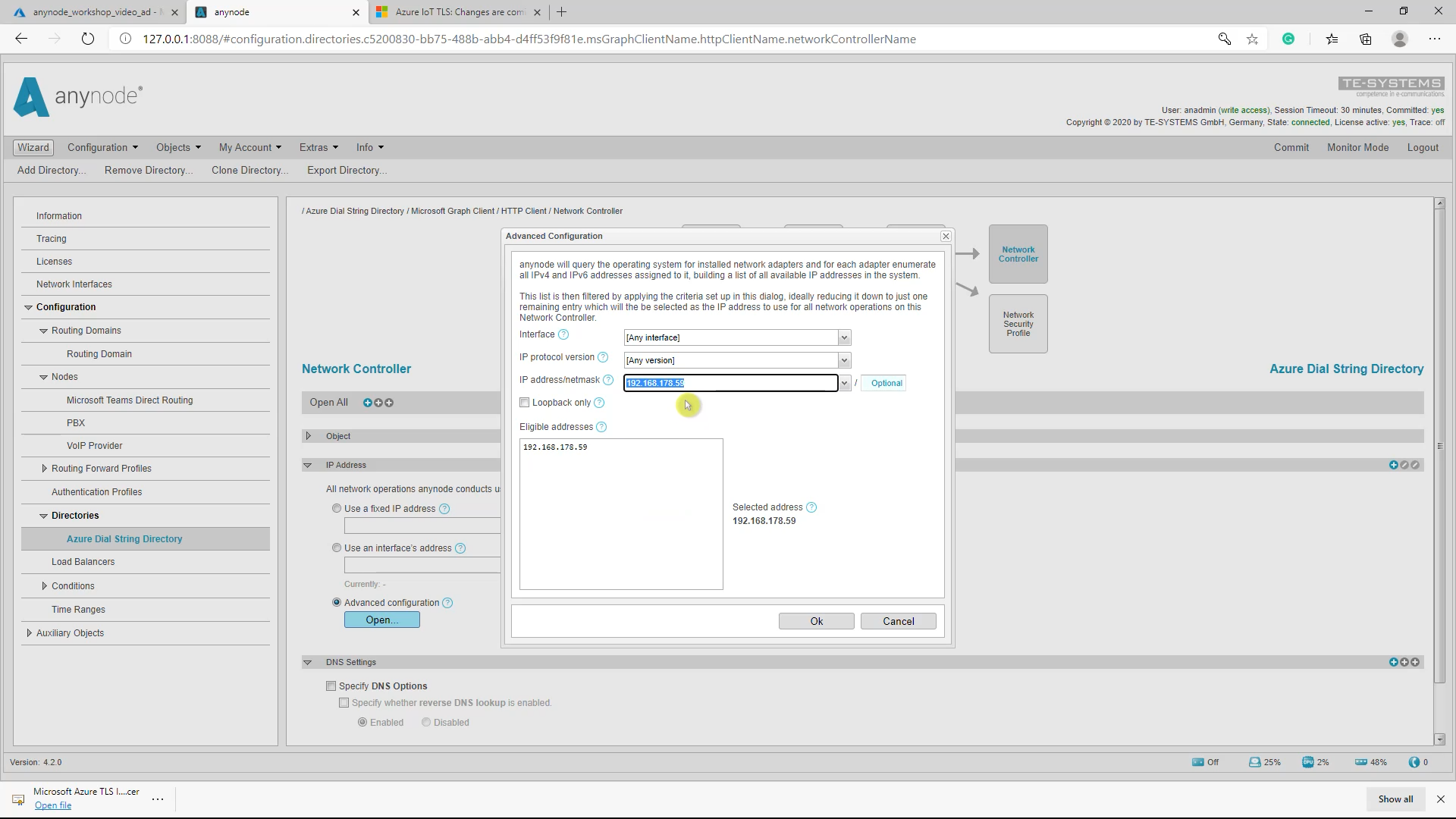Click the browser Refresh button

tap(88, 39)
